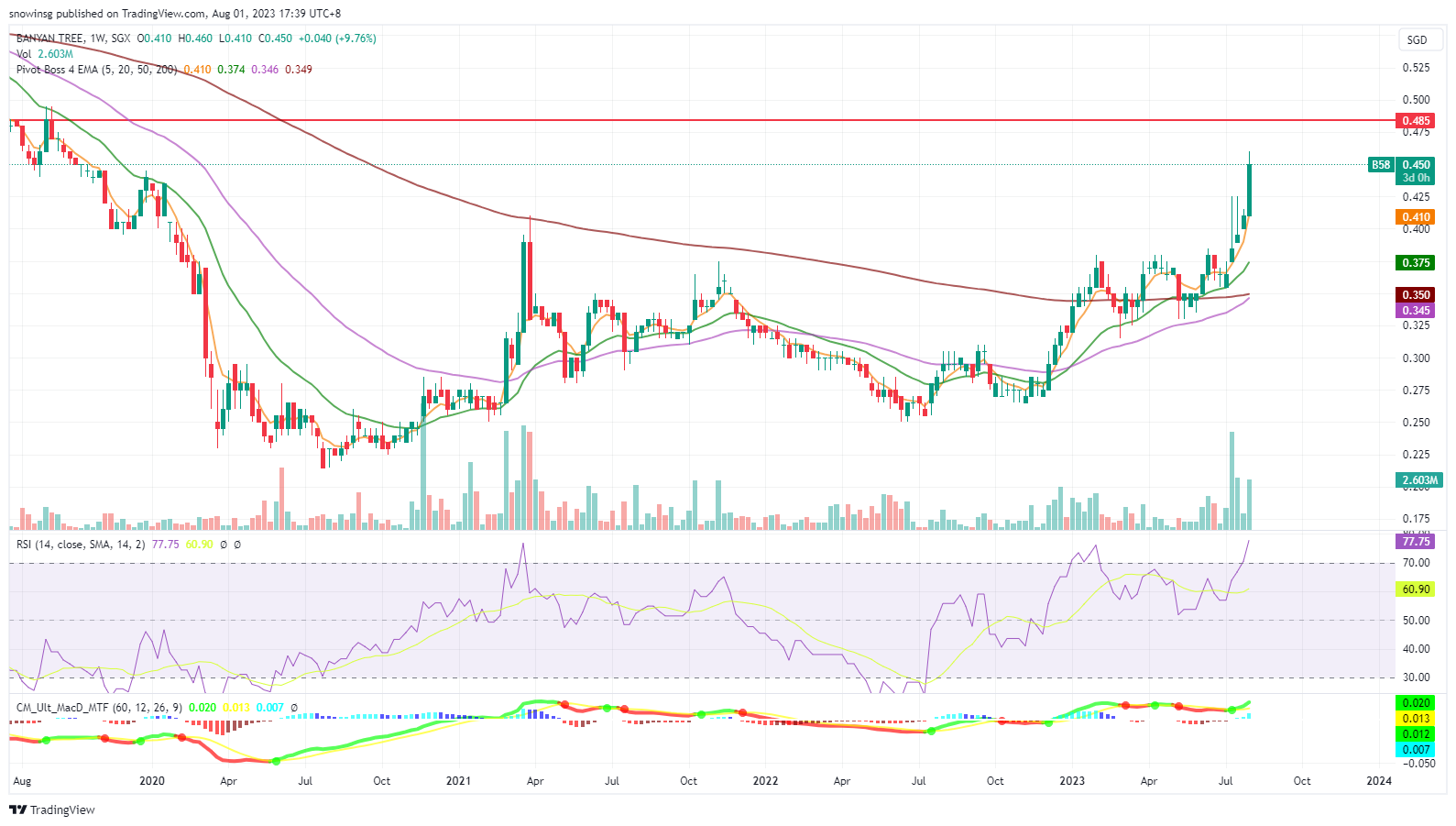Screen dimensions: 1456x826
Task: Click the yellow 0.013 MACD axis label
Action: tap(1416, 719)
